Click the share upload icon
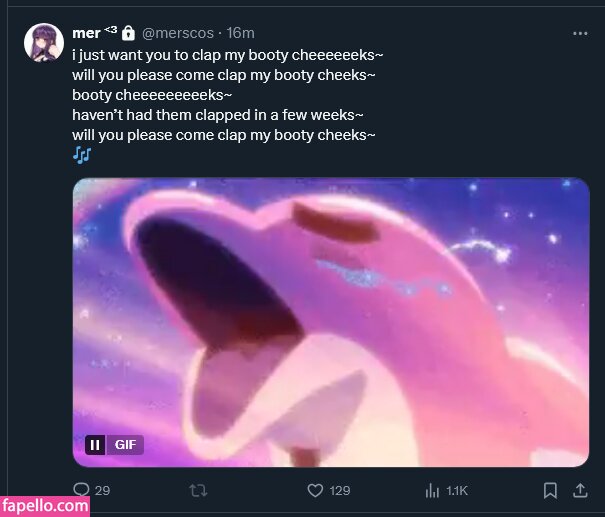 [580, 490]
